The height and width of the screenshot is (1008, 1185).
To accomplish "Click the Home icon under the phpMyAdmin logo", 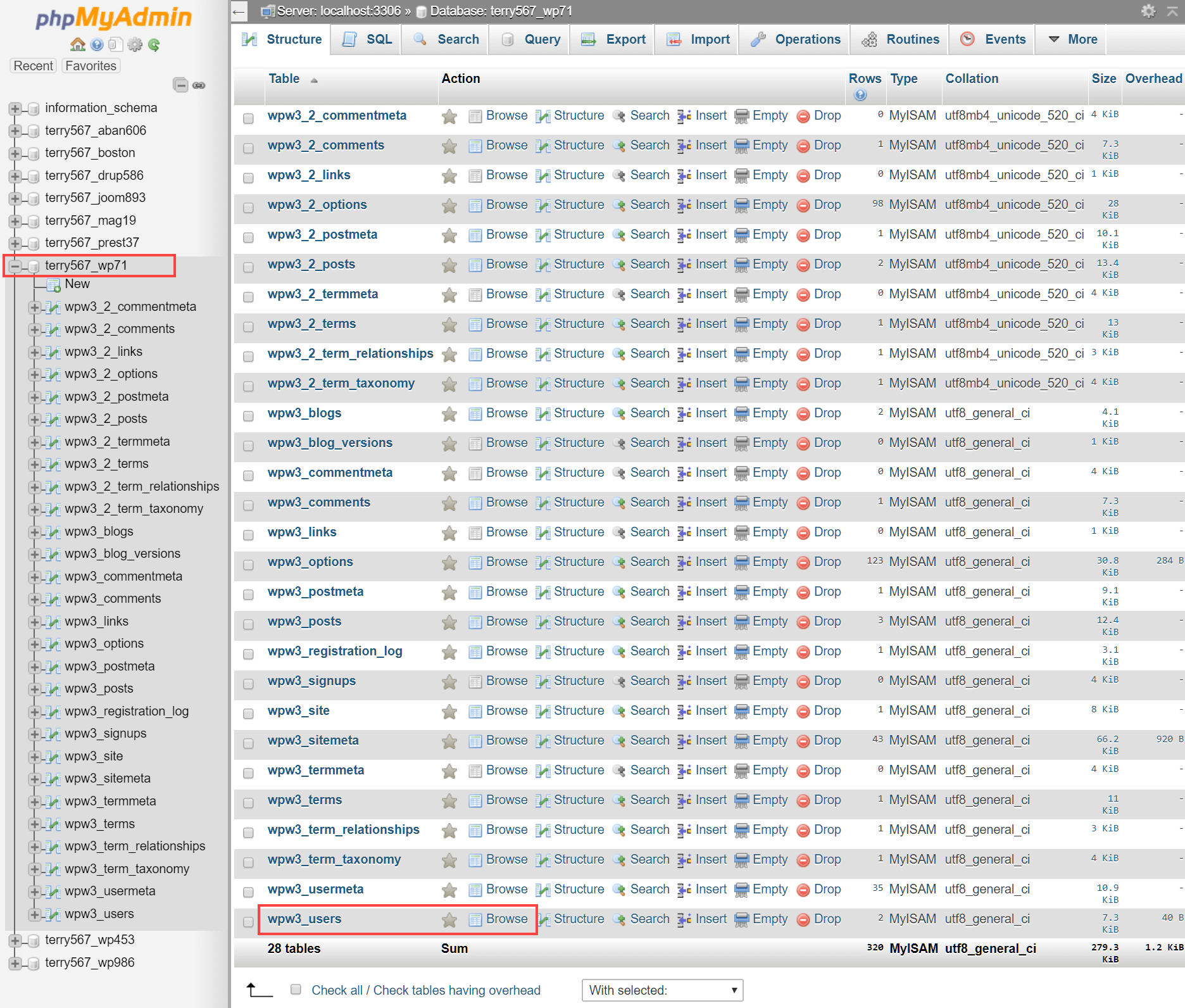I will tap(78, 44).
